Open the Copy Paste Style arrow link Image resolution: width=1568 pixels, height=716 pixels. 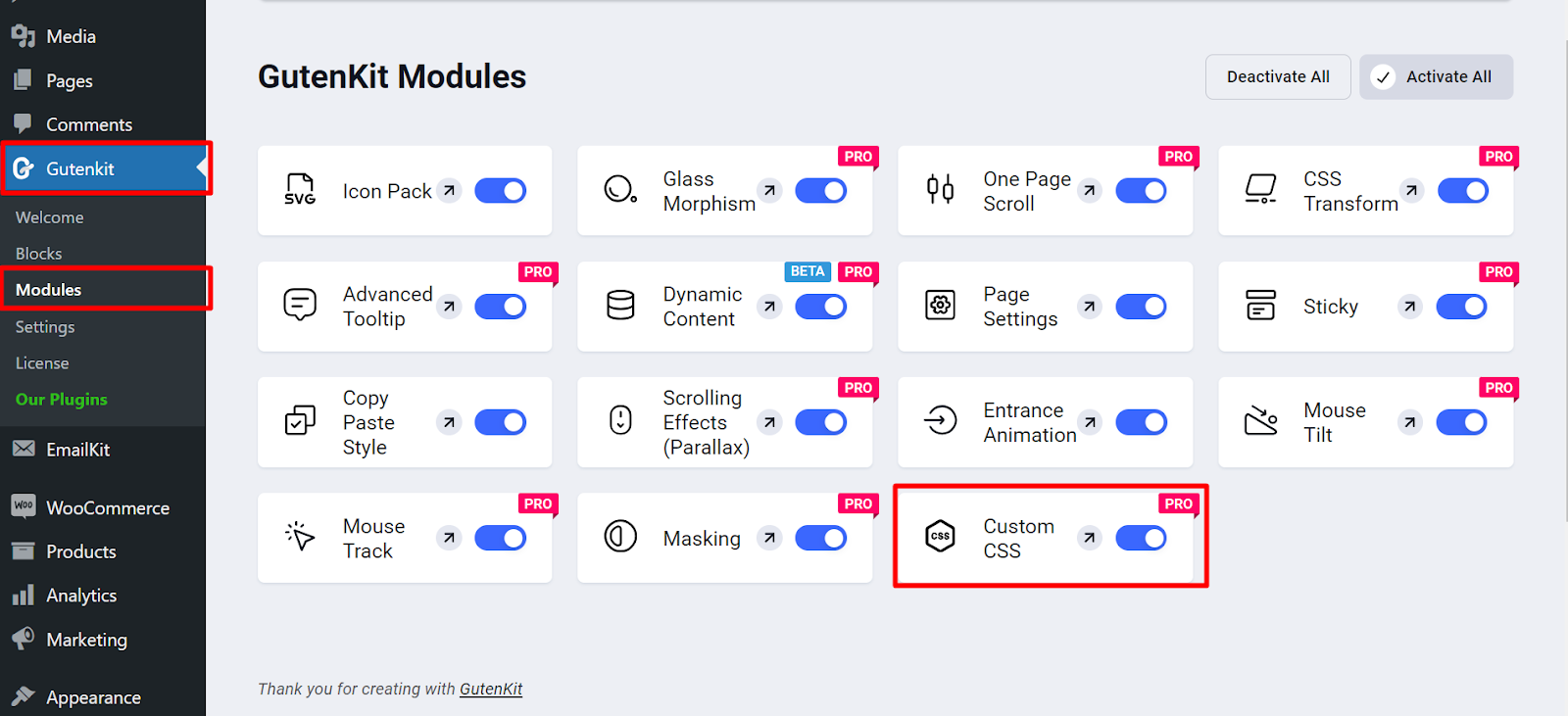point(449,422)
